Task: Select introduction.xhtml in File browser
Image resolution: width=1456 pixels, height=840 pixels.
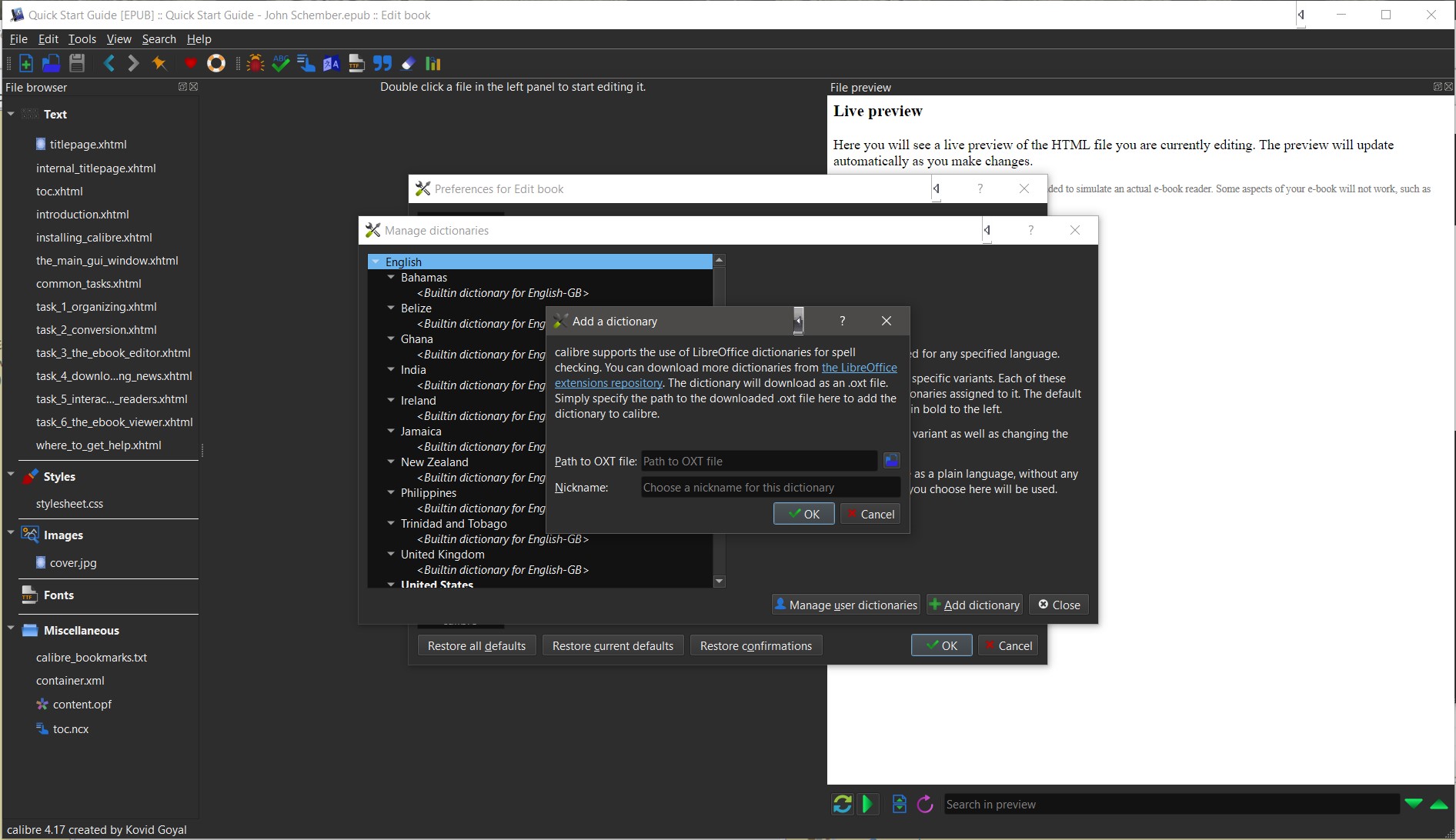Action: (x=82, y=215)
